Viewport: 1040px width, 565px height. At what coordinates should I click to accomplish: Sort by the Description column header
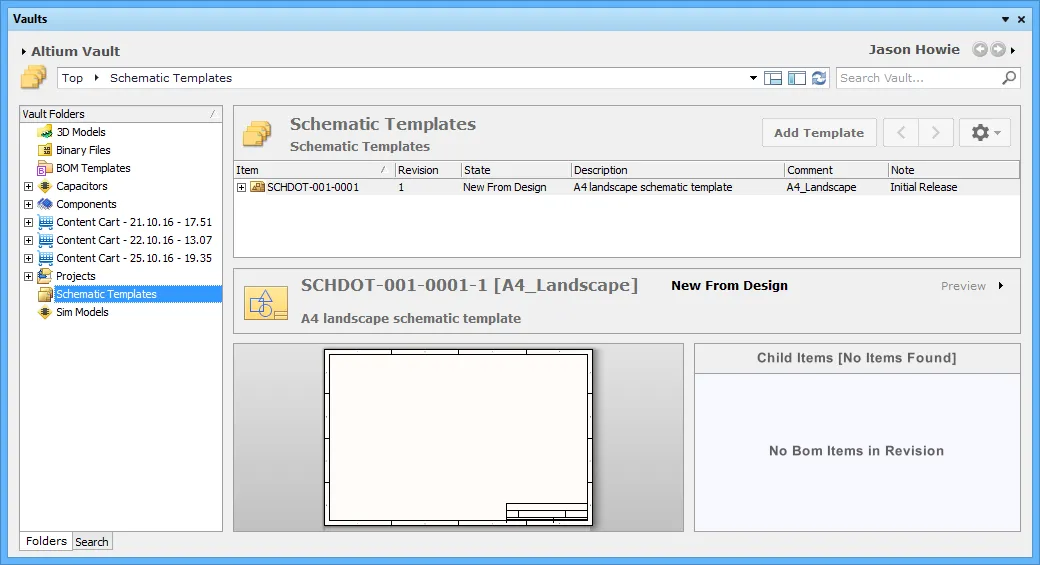click(x=678, y=170)
